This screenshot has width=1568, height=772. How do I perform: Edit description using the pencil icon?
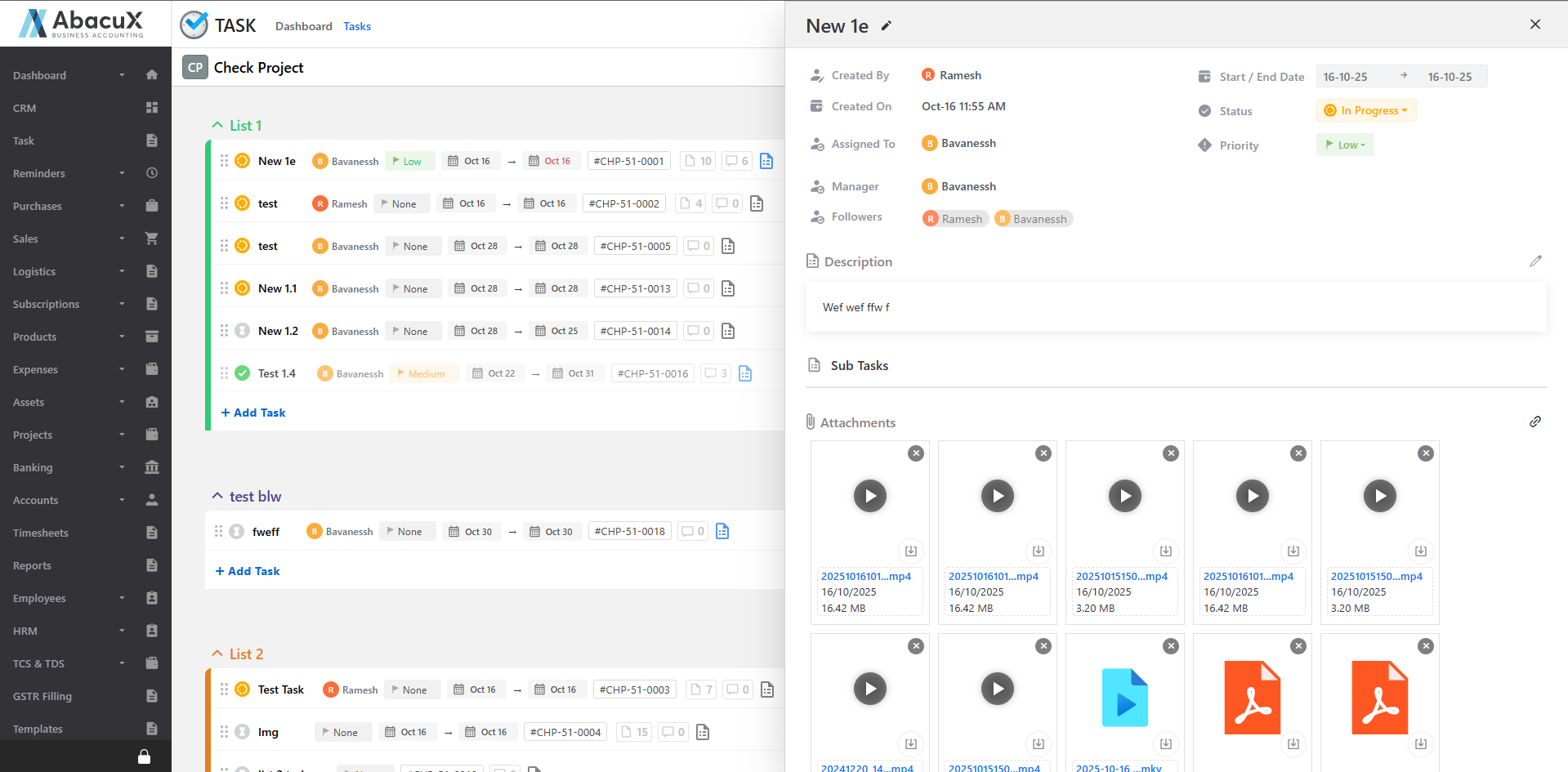click(x=1535, y=261)
